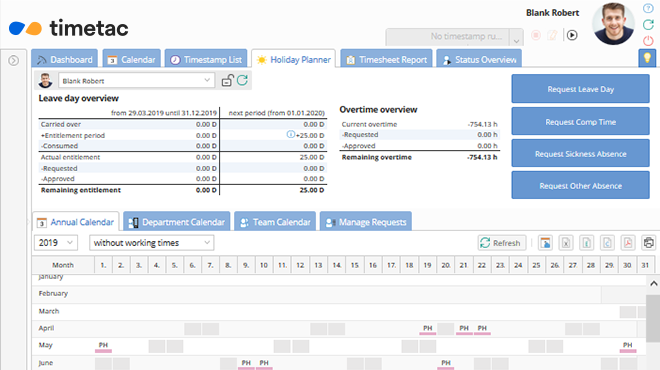Click the green-bracket export file icon

click(x=586, y=243)
